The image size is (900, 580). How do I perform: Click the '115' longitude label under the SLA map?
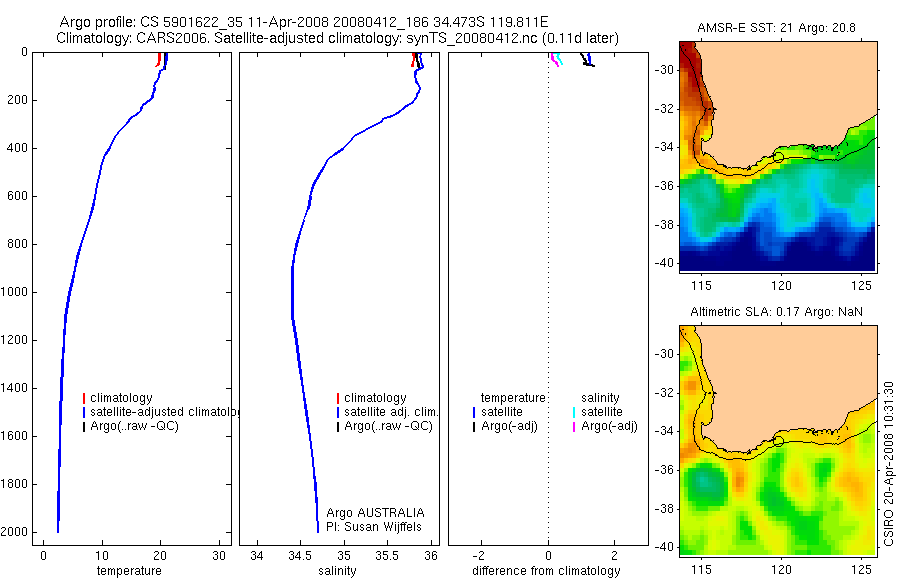[701, 570]
